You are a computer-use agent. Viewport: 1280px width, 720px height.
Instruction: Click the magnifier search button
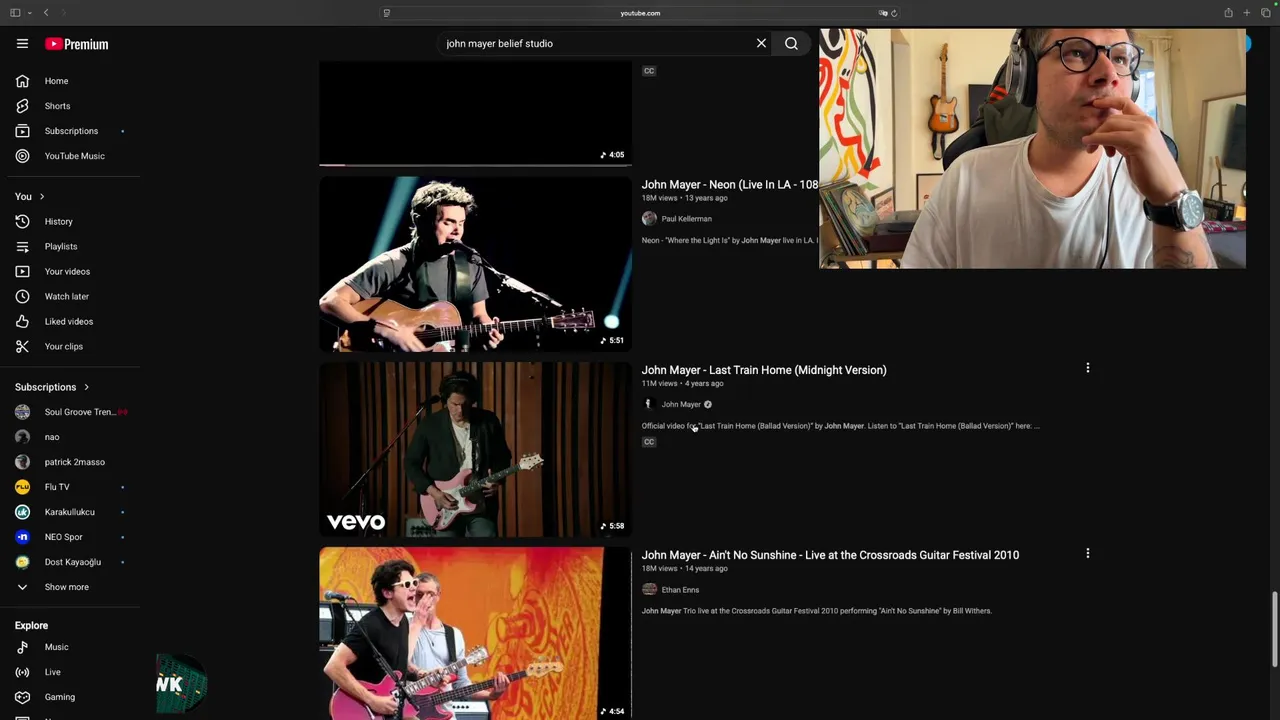point(791,43)
